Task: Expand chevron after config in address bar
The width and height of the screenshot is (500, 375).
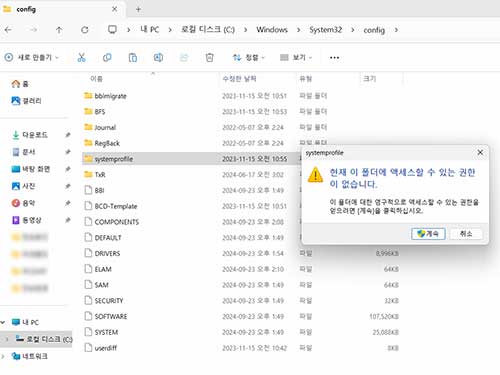Action: [396, 30]
